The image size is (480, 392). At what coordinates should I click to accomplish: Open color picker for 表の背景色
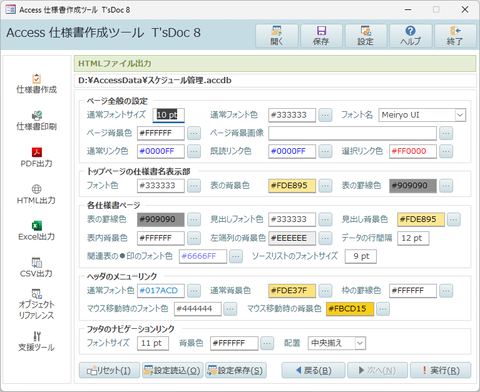click(x=325, y=186)
